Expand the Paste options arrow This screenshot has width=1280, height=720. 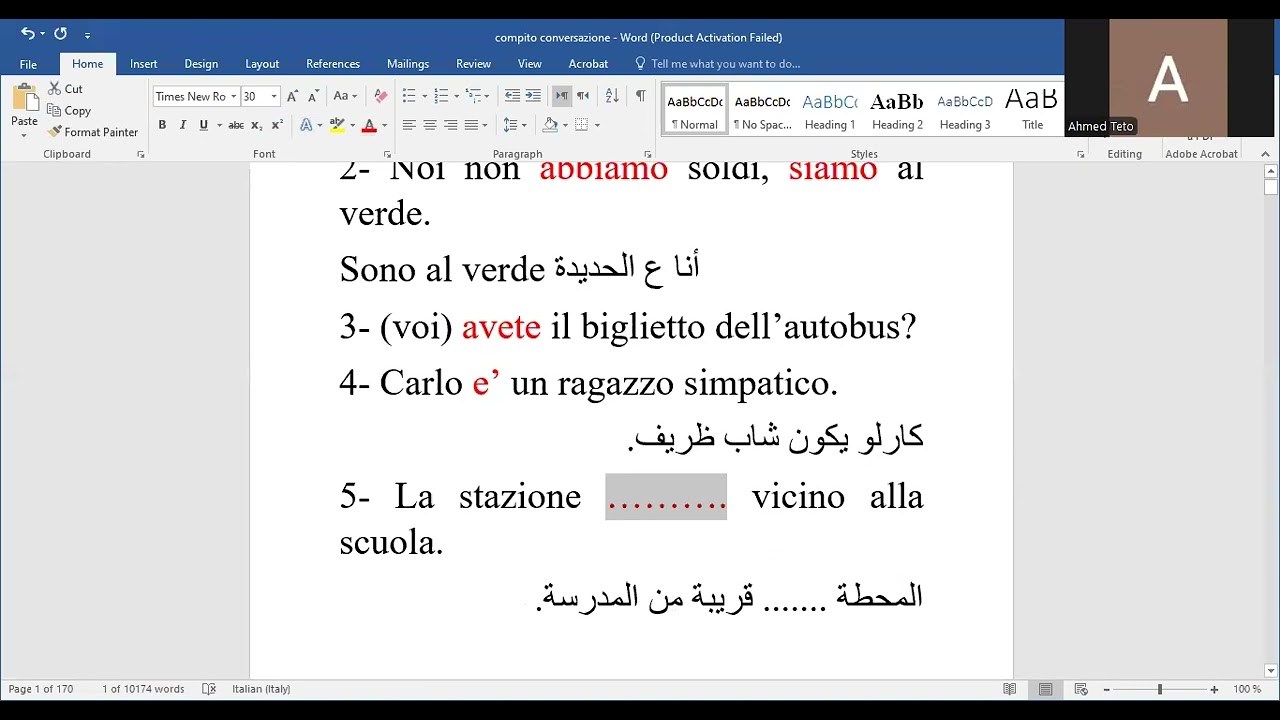click(x=24, y=134)
